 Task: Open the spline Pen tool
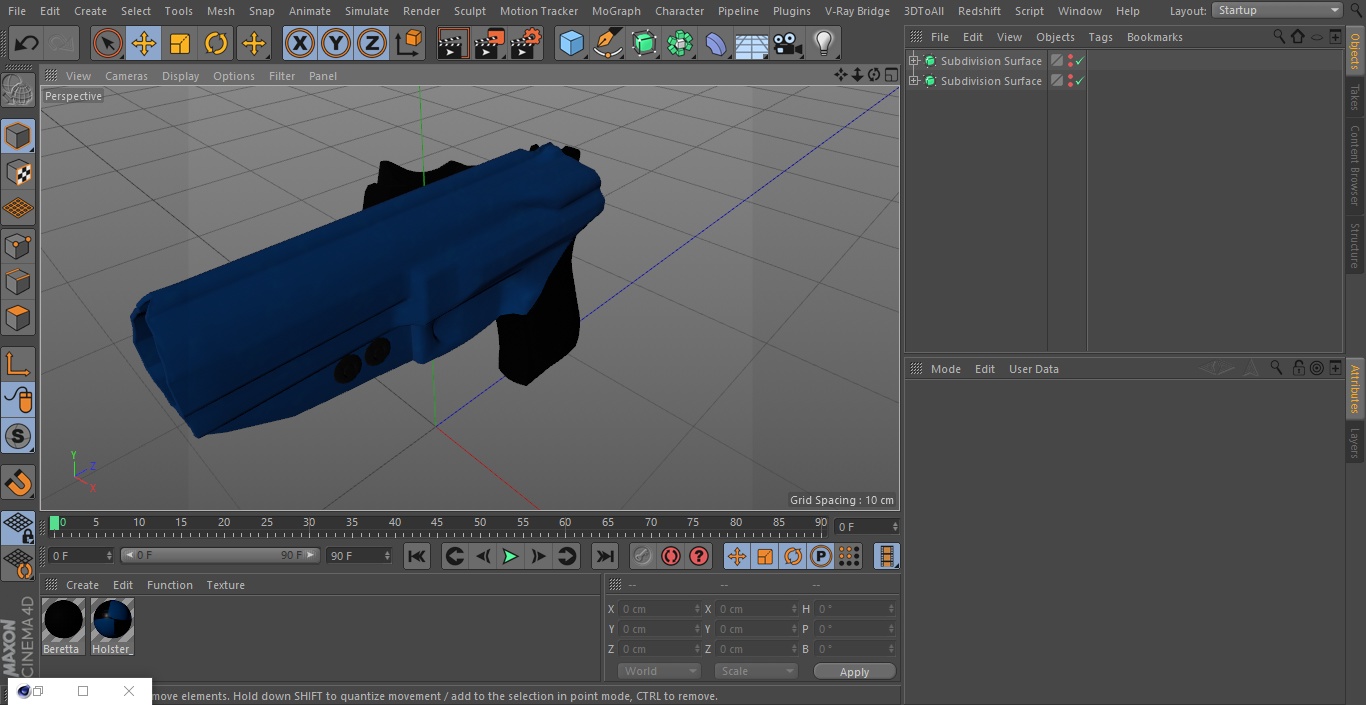coord(607,43)
